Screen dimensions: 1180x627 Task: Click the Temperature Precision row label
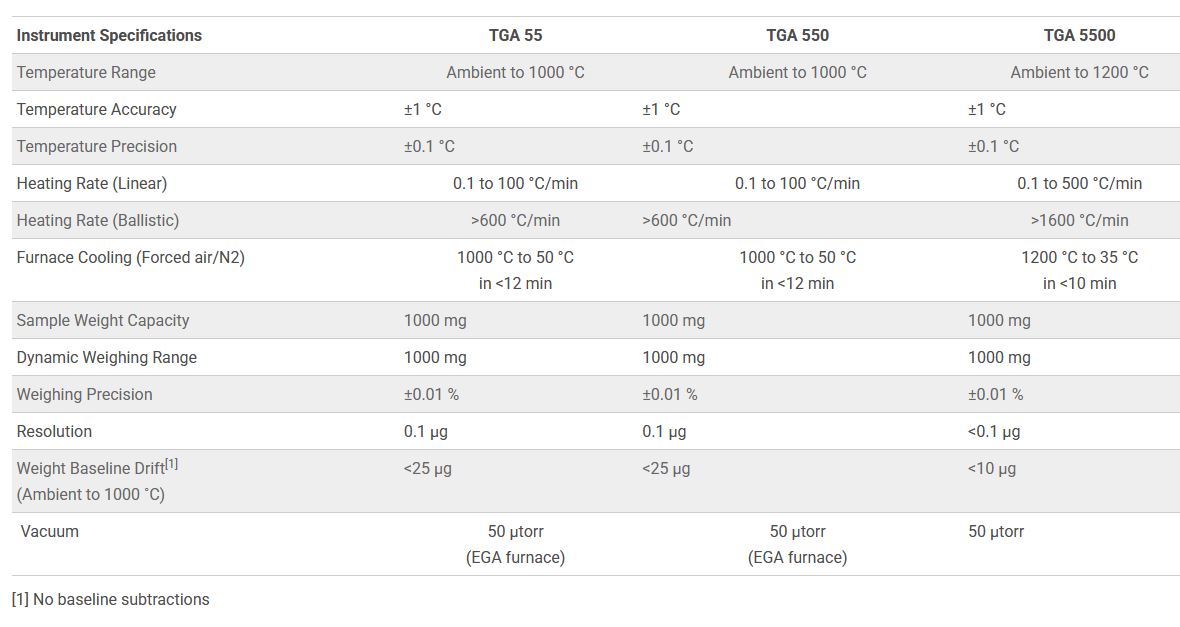[97, 146]
